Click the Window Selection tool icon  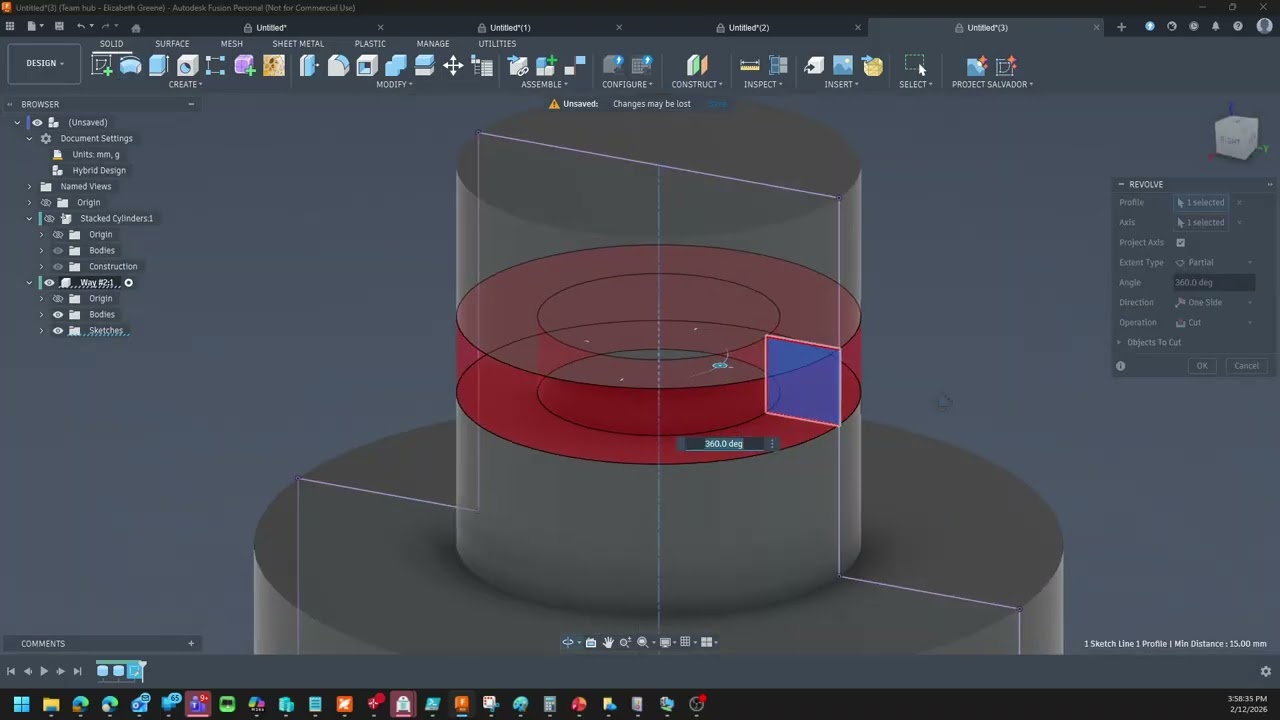pyautogui.click(x=915, y=66)
